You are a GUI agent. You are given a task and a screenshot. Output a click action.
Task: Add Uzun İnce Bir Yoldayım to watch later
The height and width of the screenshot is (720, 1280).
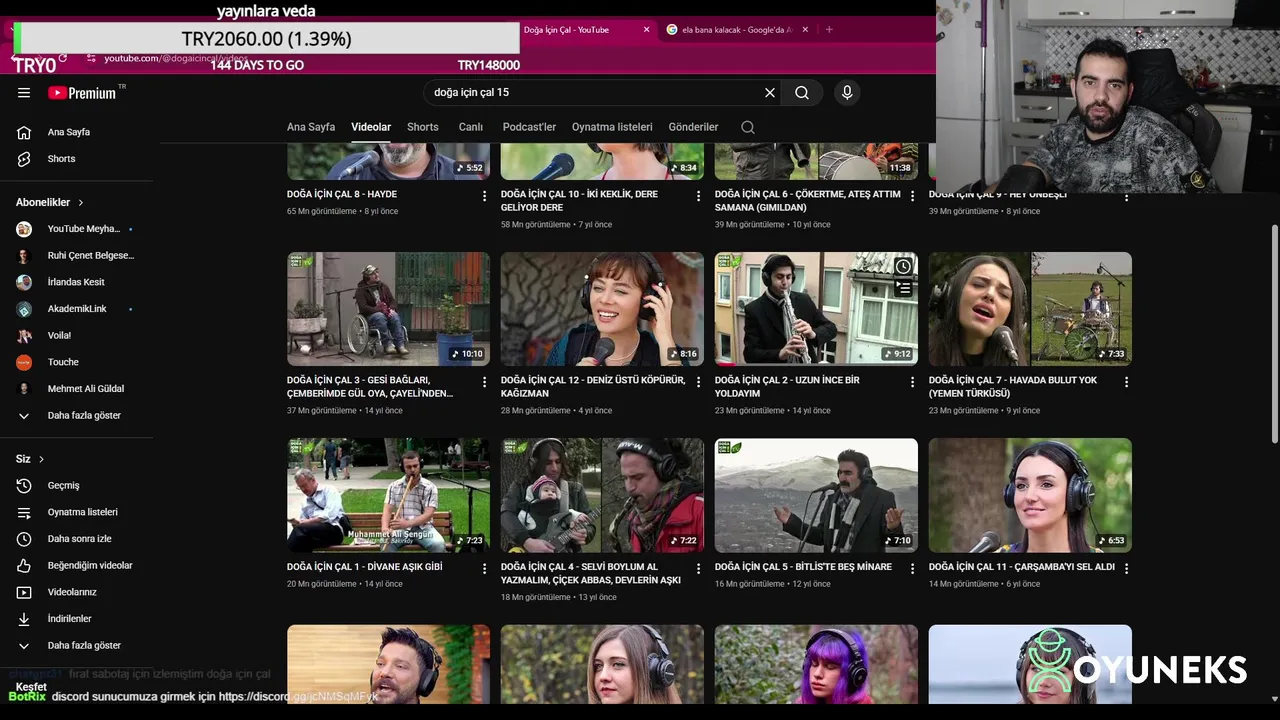click(903, 267)
